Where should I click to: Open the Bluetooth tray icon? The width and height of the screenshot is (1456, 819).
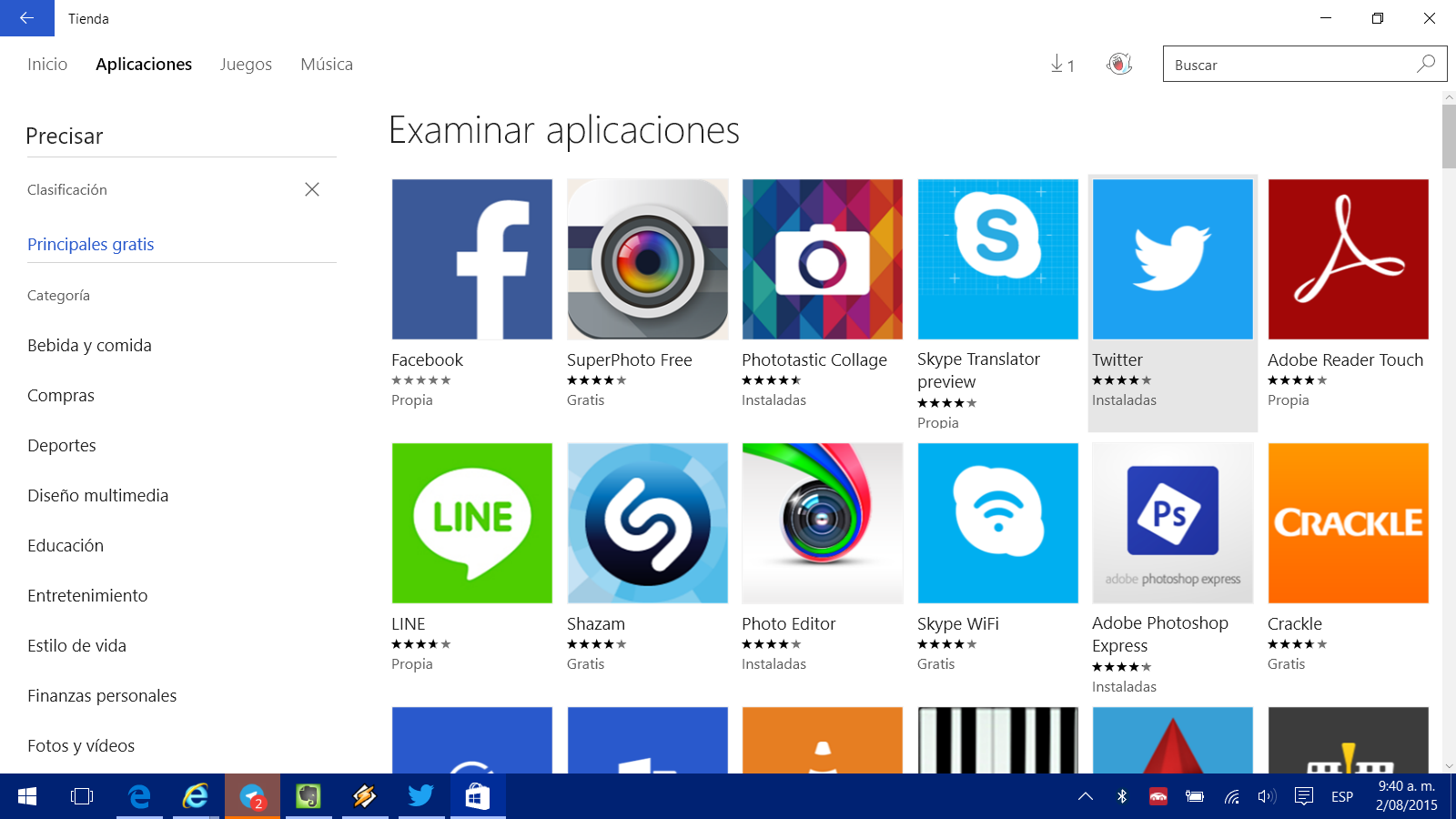[1122, 796]
